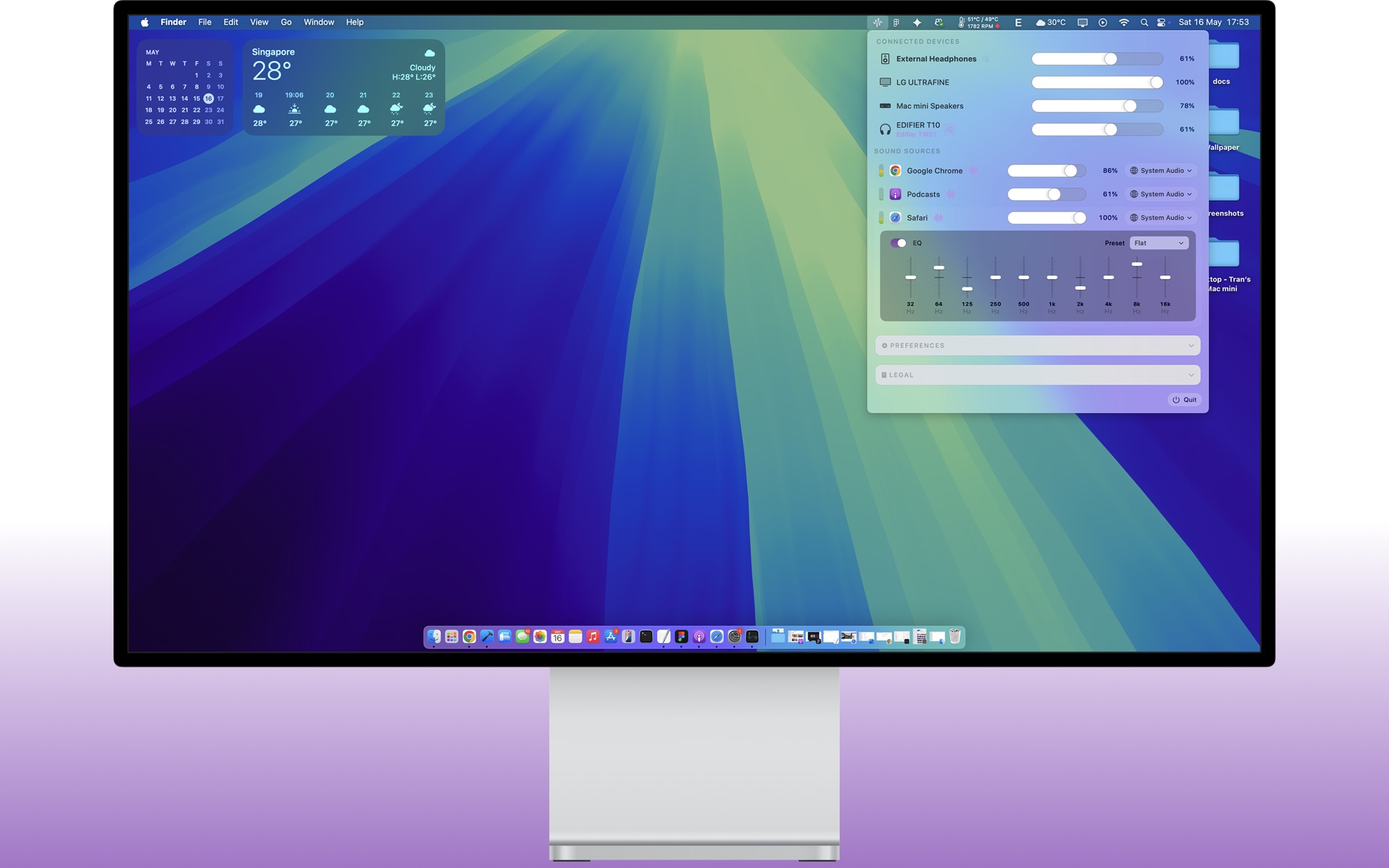Click the Google Chrome volume slider

tap(1047, 171)
